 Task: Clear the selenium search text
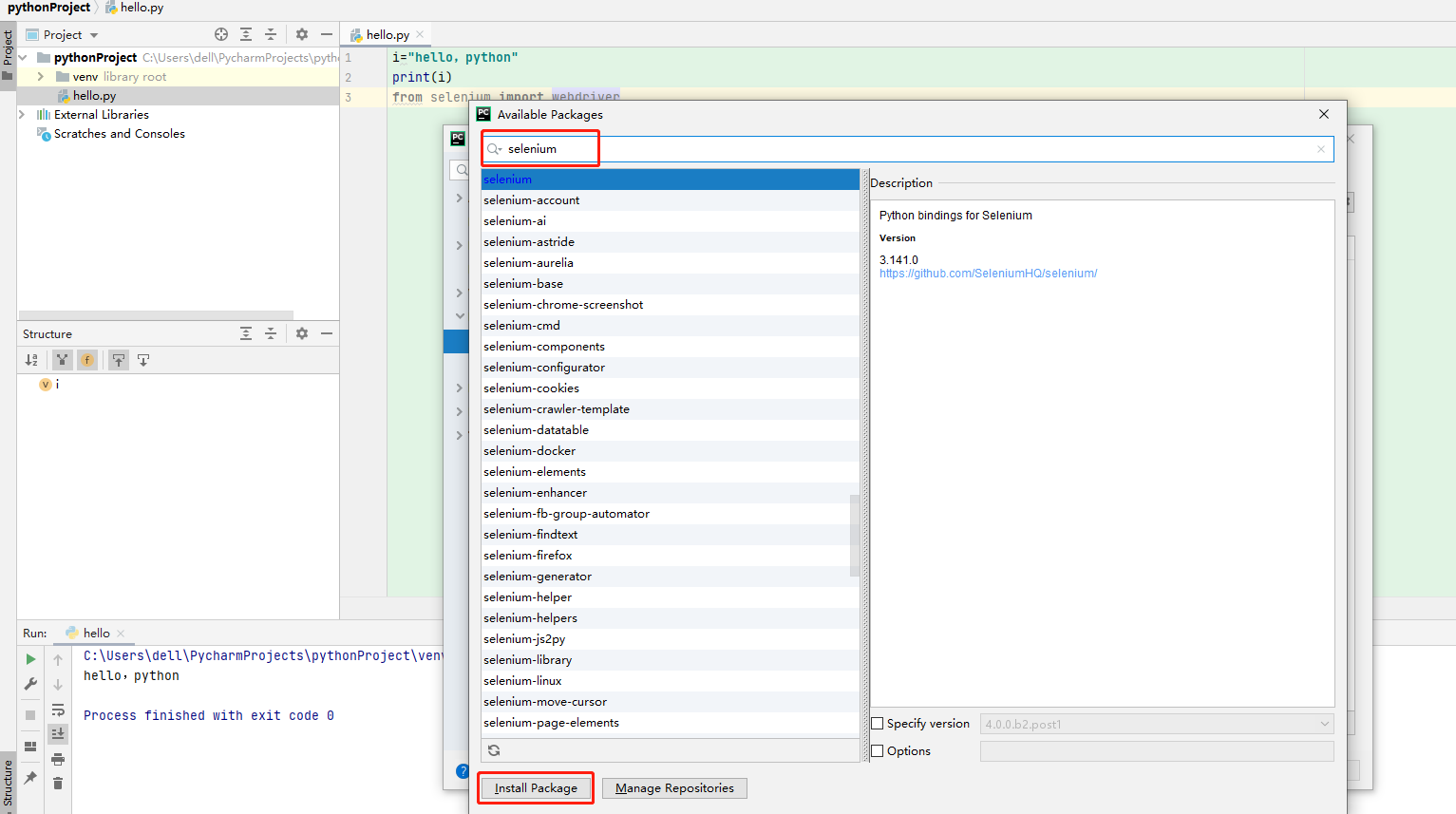coord(1320,149)
